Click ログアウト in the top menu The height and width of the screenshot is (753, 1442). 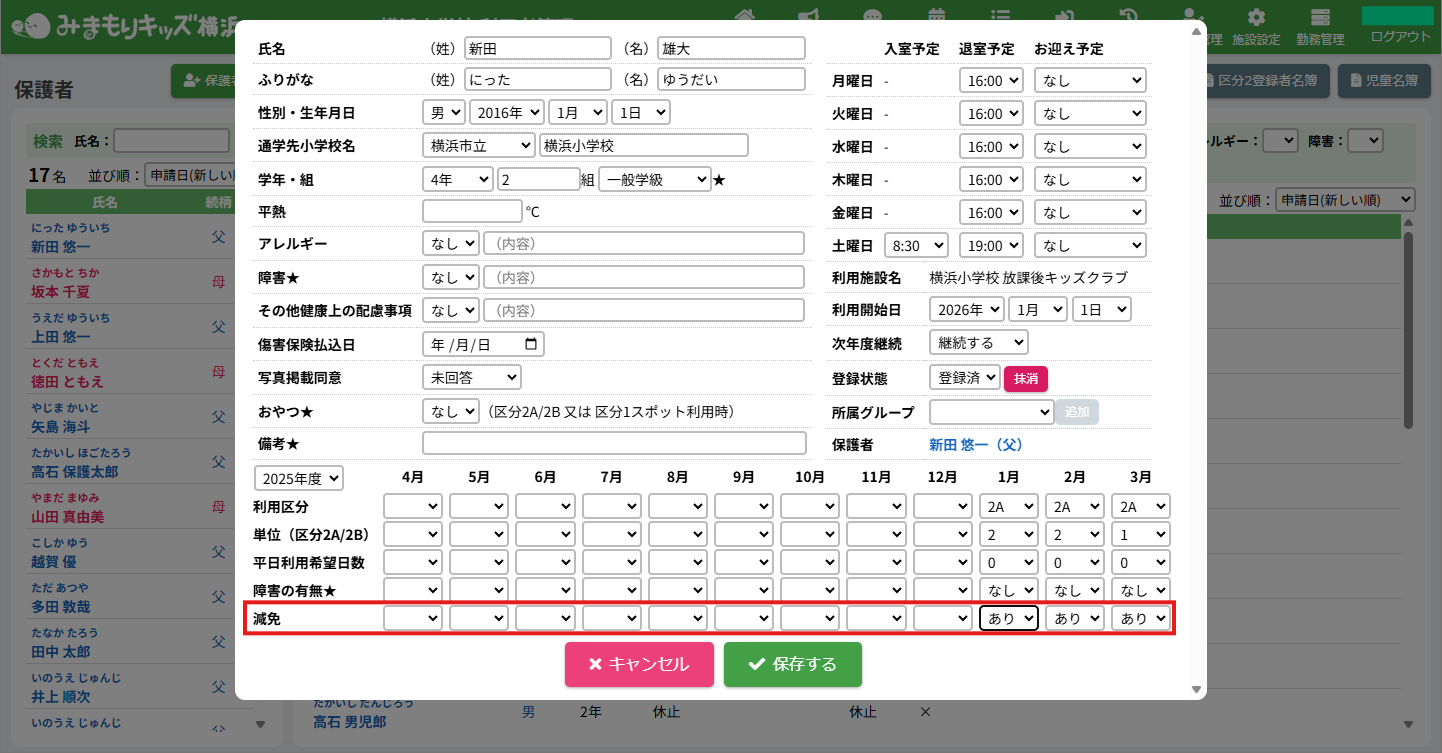point(1400,37)
